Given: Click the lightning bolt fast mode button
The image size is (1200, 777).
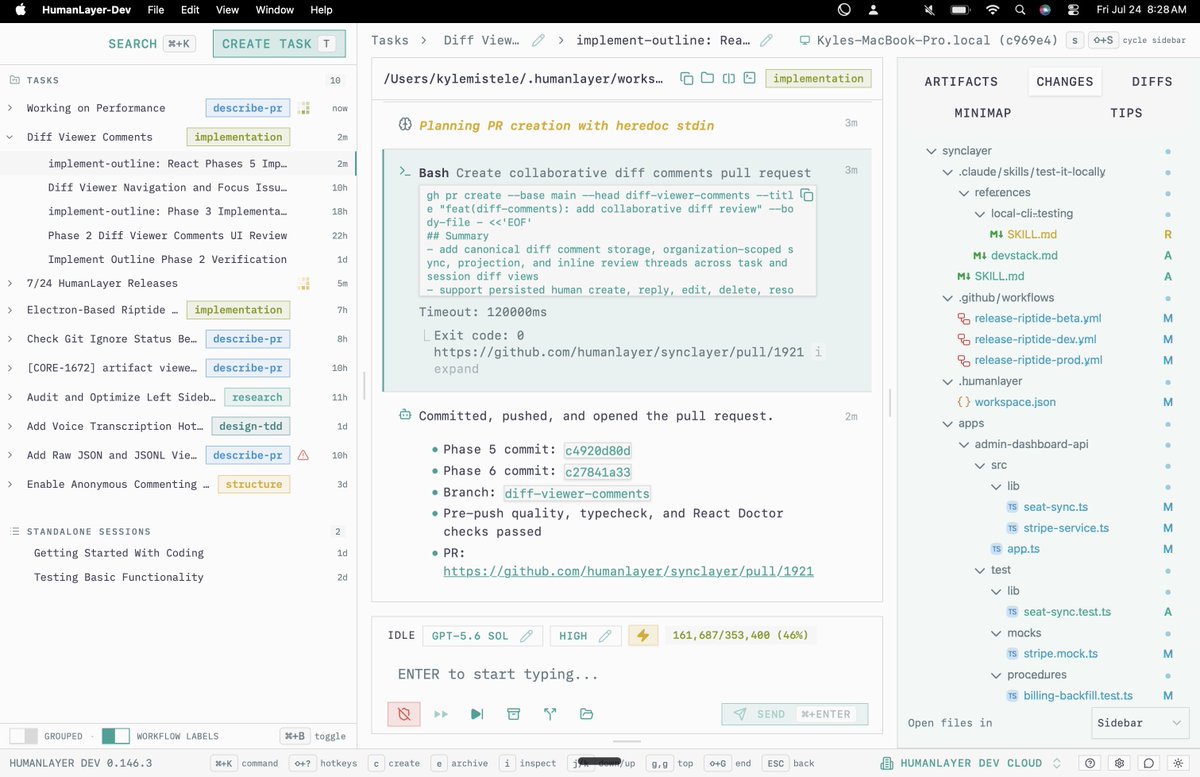Looking at the screenshot, I should coord(643,636).
